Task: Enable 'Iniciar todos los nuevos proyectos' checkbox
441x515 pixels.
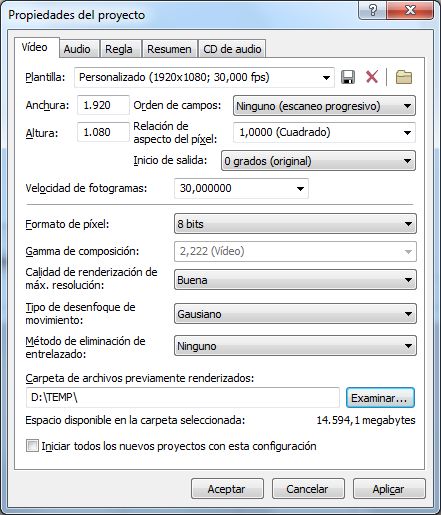Action: (32, 446)
